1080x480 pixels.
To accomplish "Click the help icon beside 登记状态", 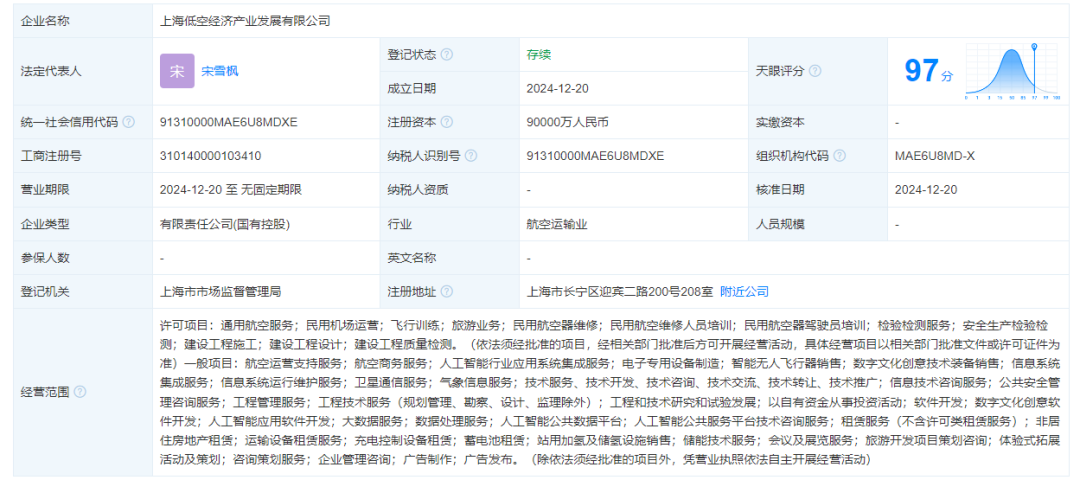I will tap(447, 54).
